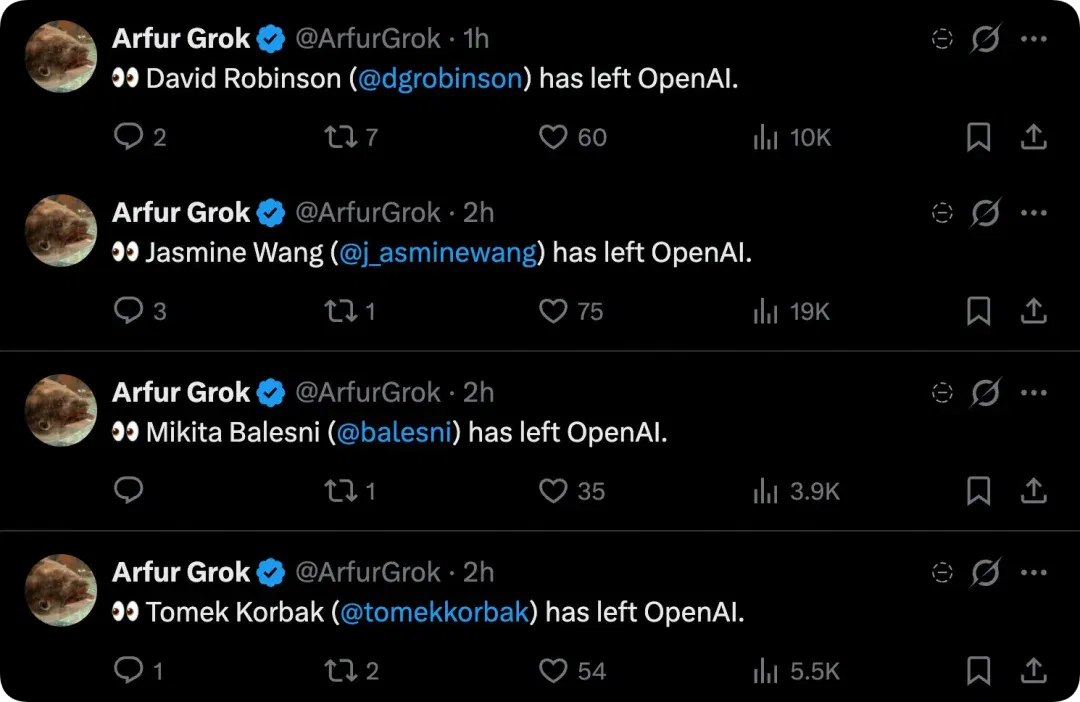The height and width of the screenshot is (702, 1080).
Task: Open the @j_asminewang mention link
Action: pos(438,253)
